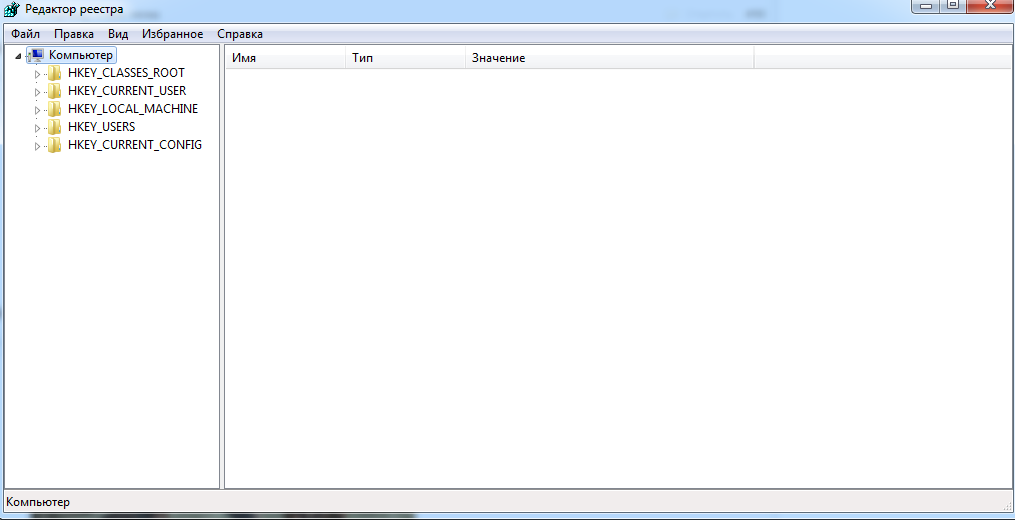
Task: Click the Тип column header
Action: (404, 58)
